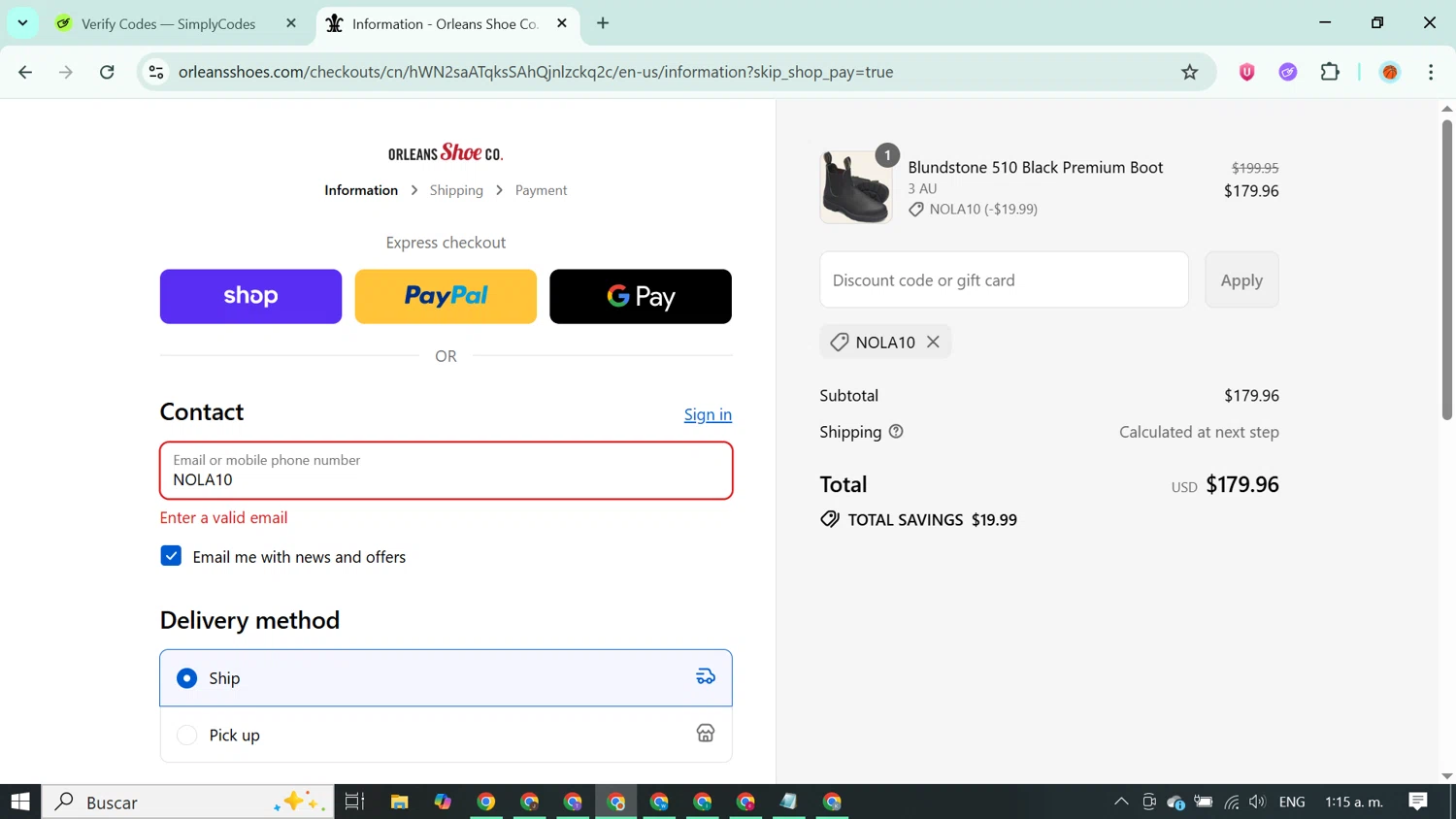Open the tab search dropdown arrow

coord(22,23)
